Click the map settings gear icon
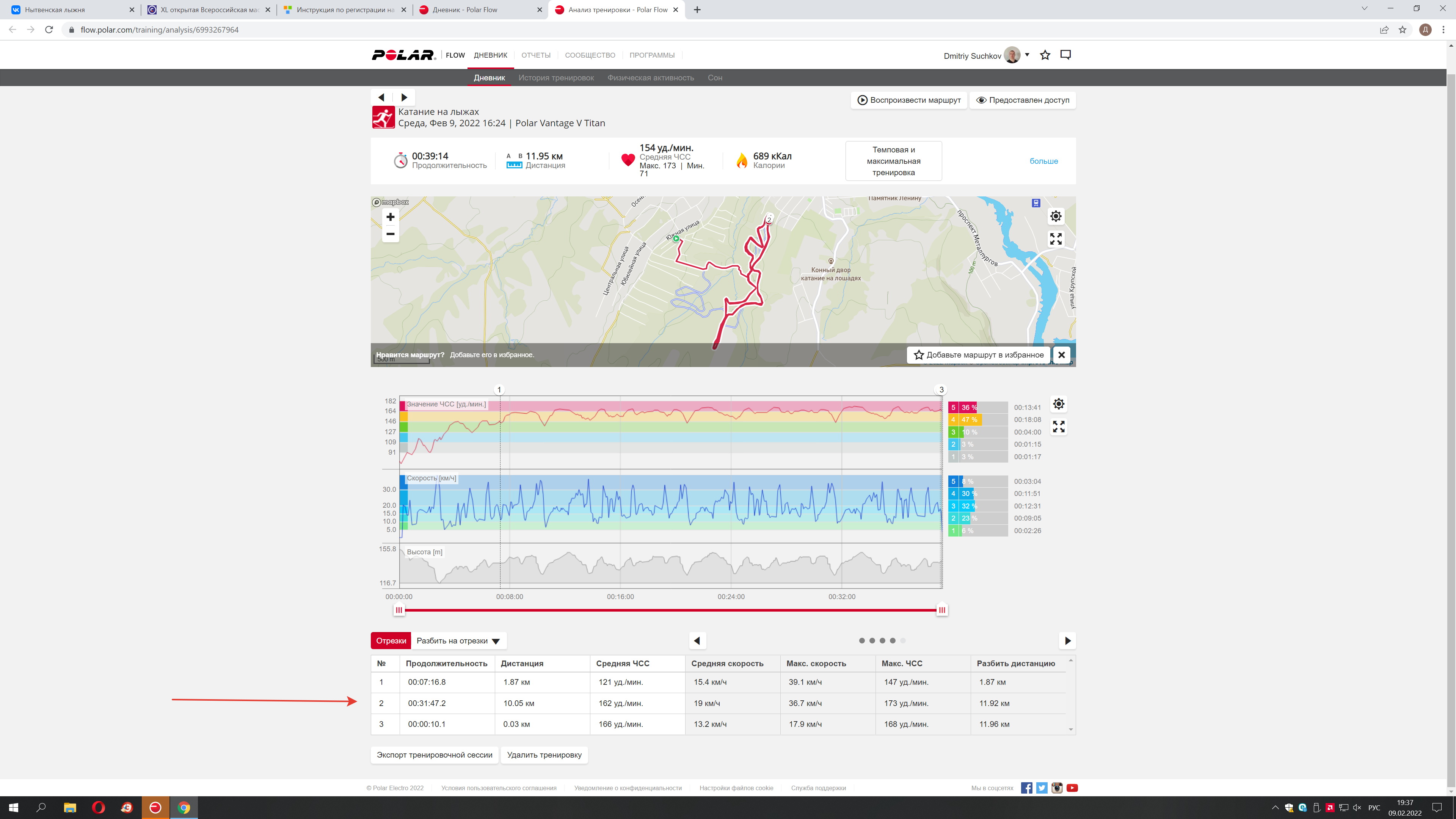The width and height of the screenshot is (1456, 819). (x=1055, y=217)
